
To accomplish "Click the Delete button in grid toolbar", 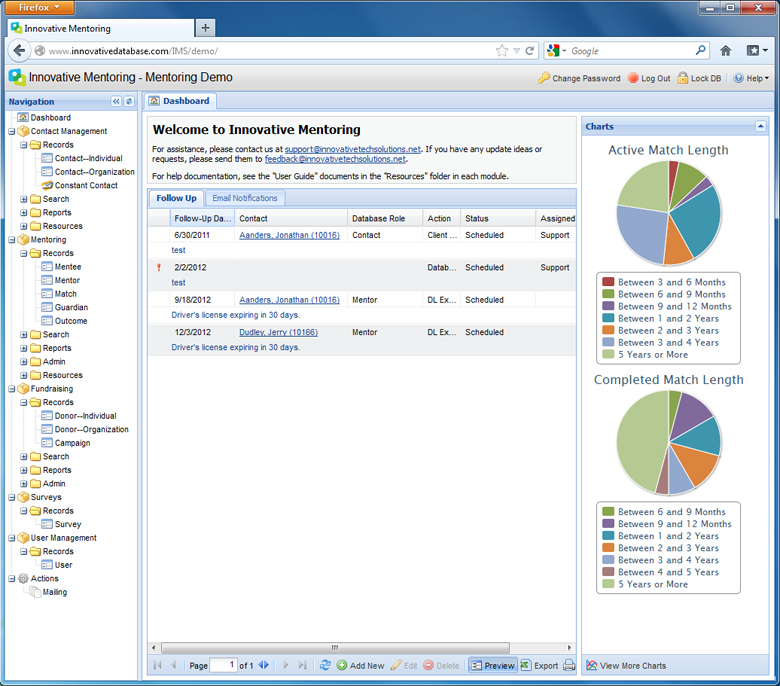I will [441, 666].
